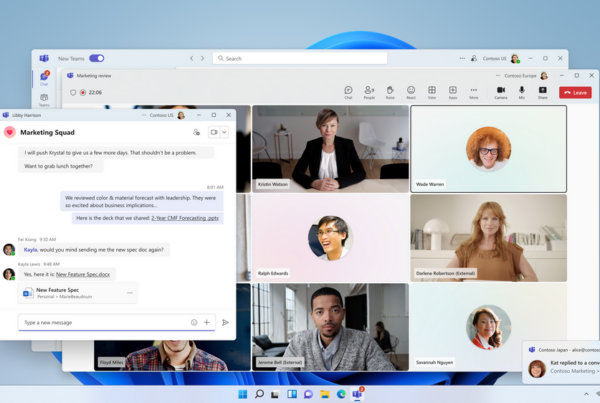The width and height of the screenshot is (600, 403).
Task: Raise your hand in the meeting
Action: tap(390, 92)
